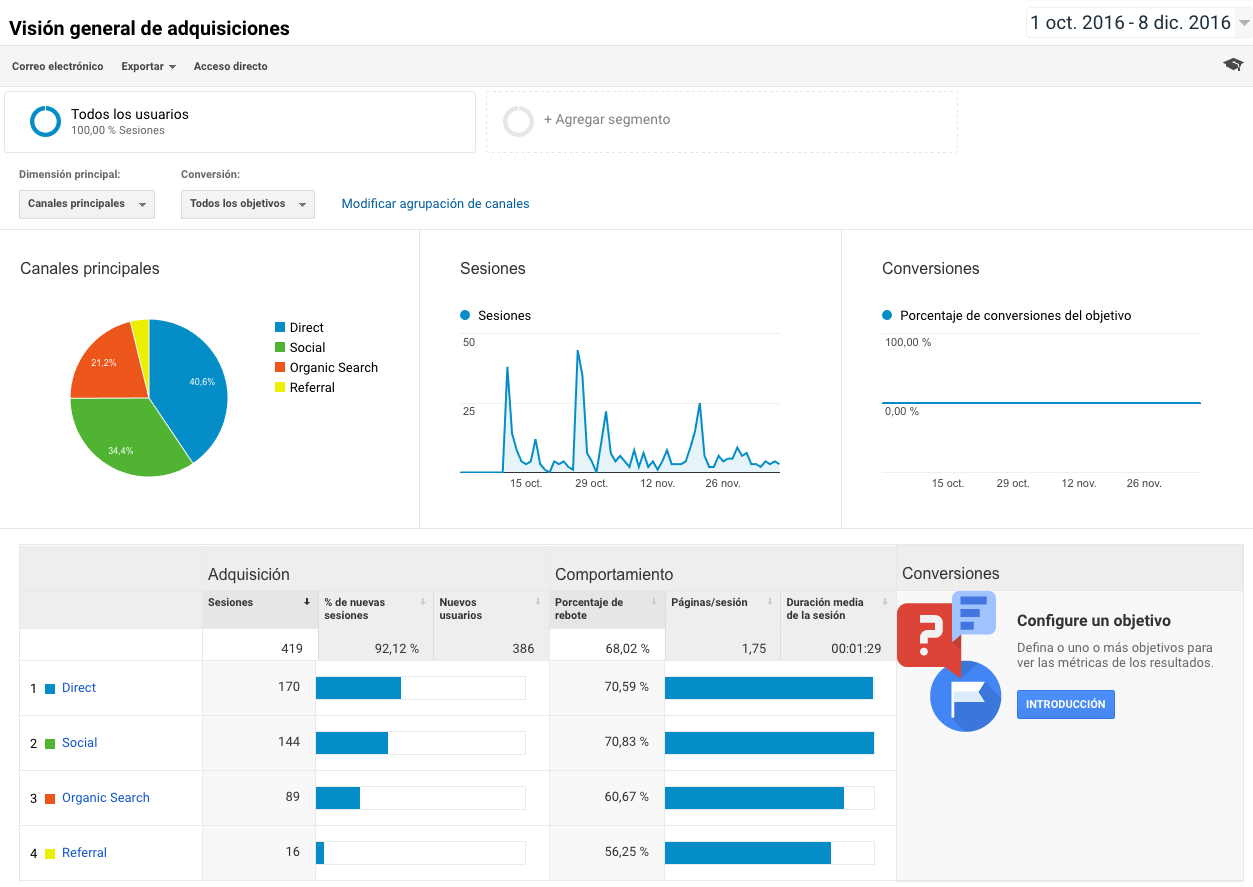The width and height of the screenshot is (1253, 887).
Task: Open Modificar agrupación de canales link
Action: point(435,204)
